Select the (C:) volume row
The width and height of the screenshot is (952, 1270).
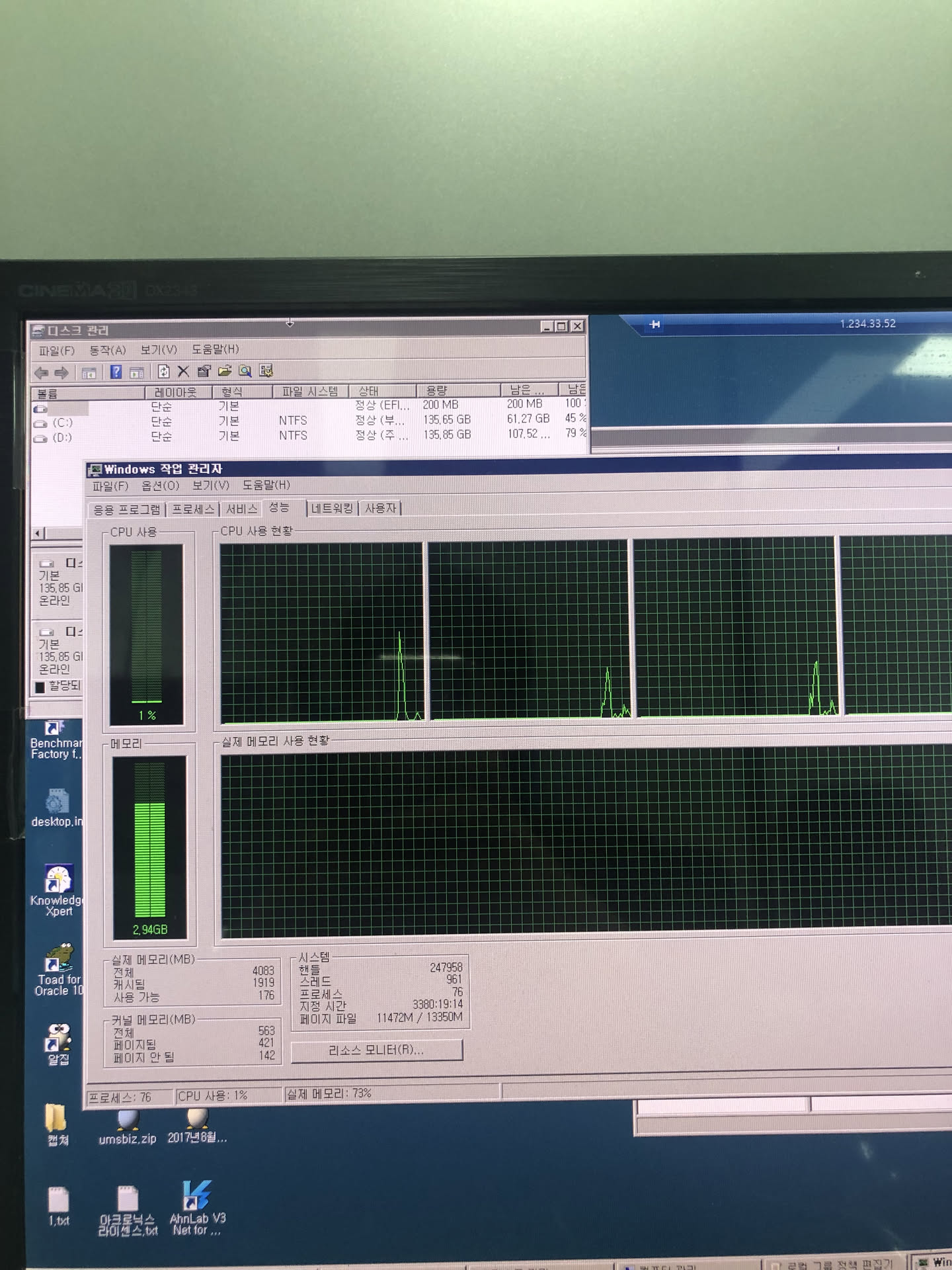[x=62, y=423]
